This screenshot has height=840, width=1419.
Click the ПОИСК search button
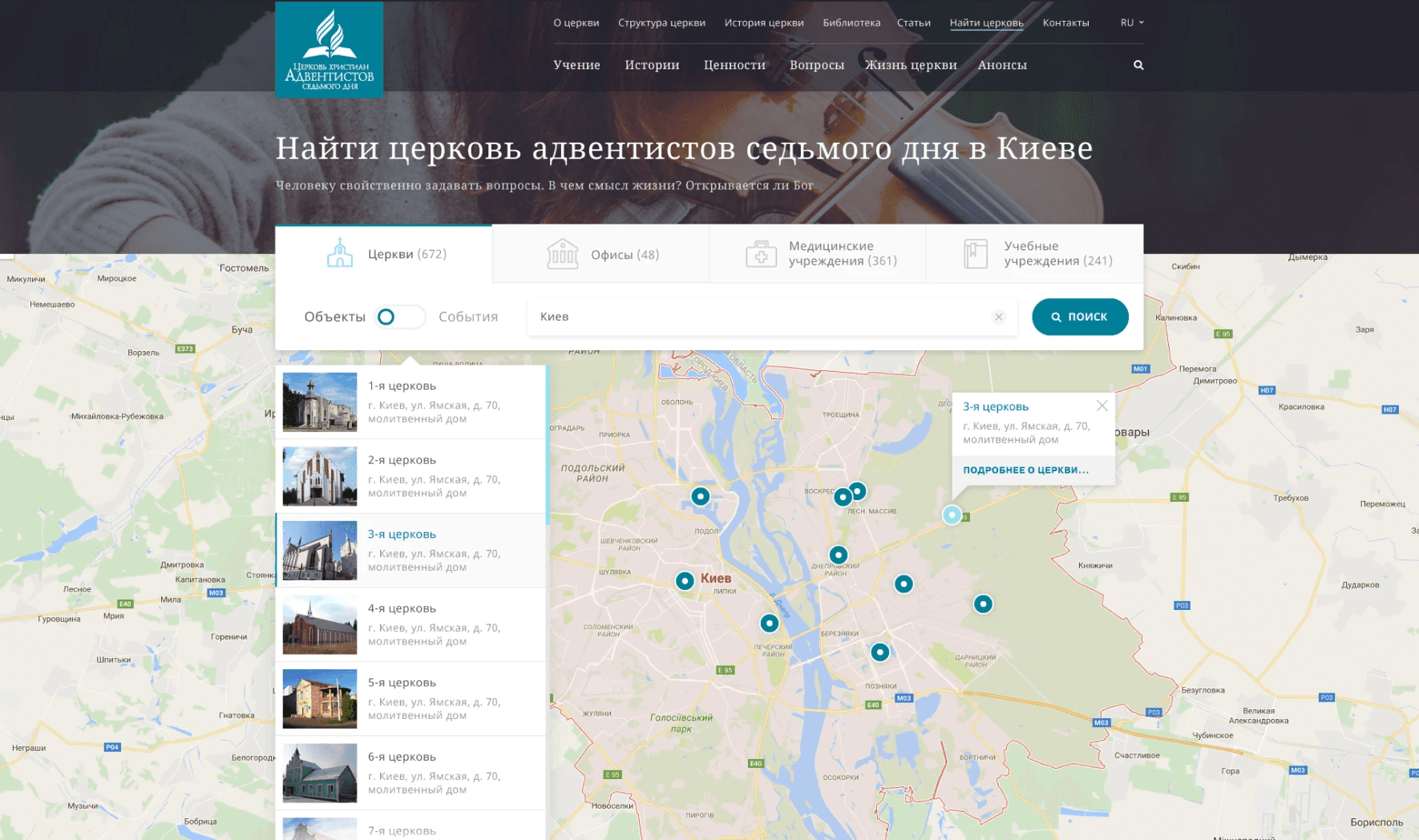[x=1080, y=317]
